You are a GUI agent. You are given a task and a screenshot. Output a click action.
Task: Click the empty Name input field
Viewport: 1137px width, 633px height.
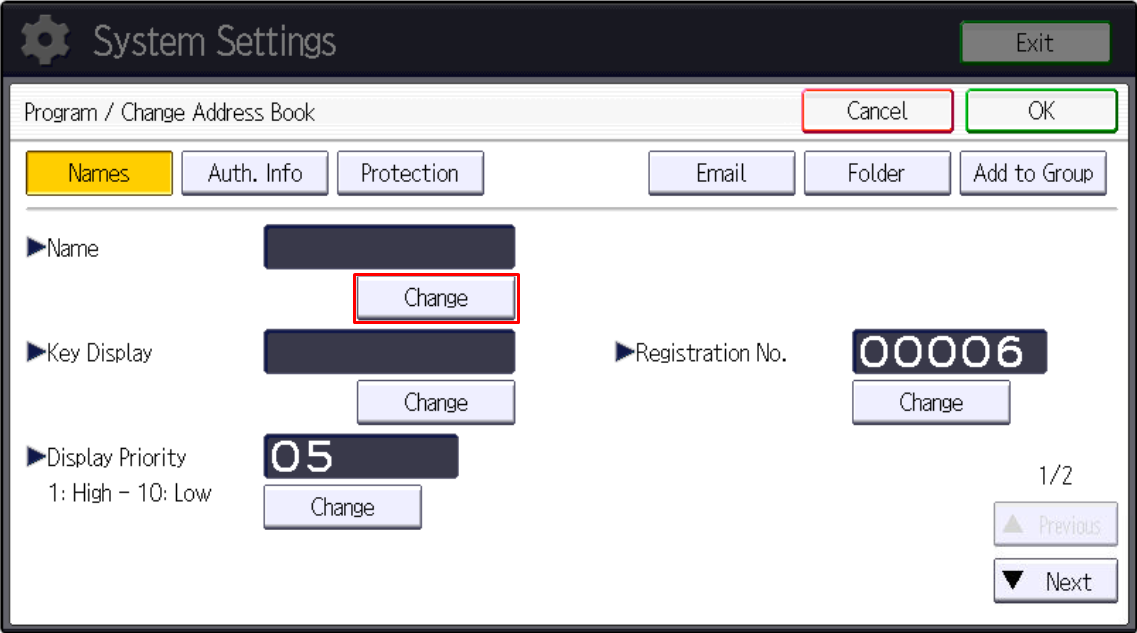point(388,246)
